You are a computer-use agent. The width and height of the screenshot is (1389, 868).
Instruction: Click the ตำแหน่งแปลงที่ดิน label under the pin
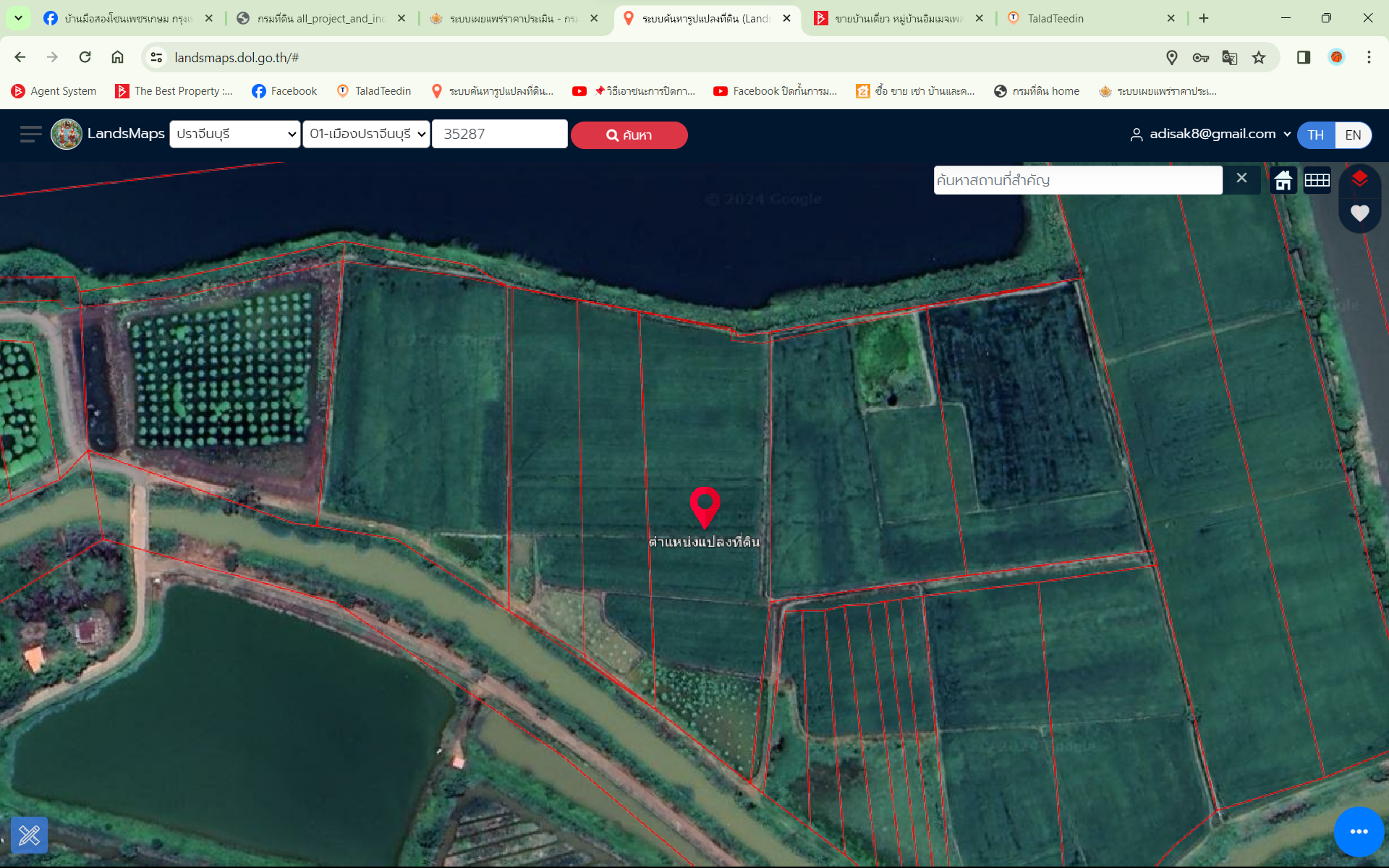pos(704,542)
